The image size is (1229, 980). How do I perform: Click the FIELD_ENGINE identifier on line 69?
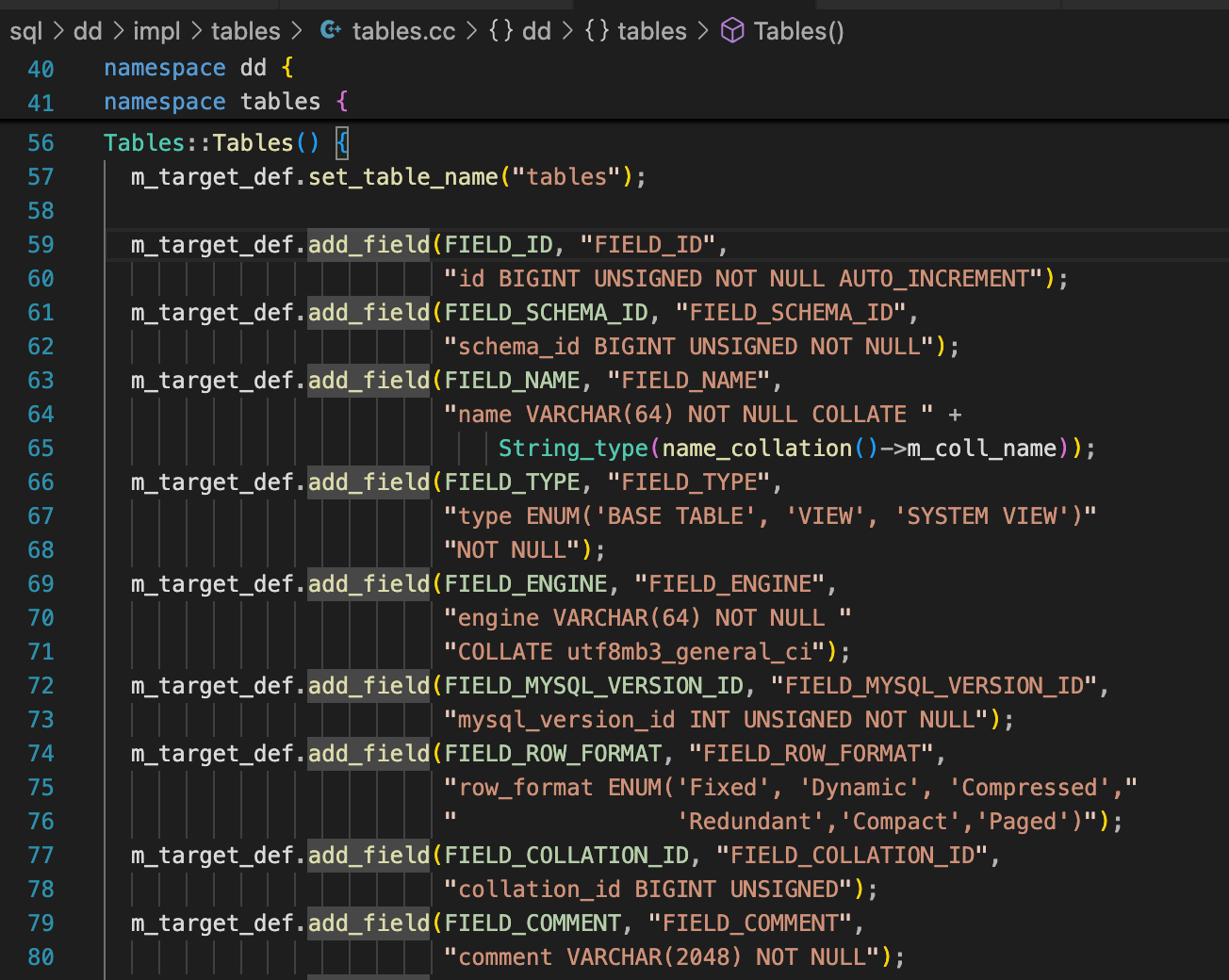(x=525, y=584)
